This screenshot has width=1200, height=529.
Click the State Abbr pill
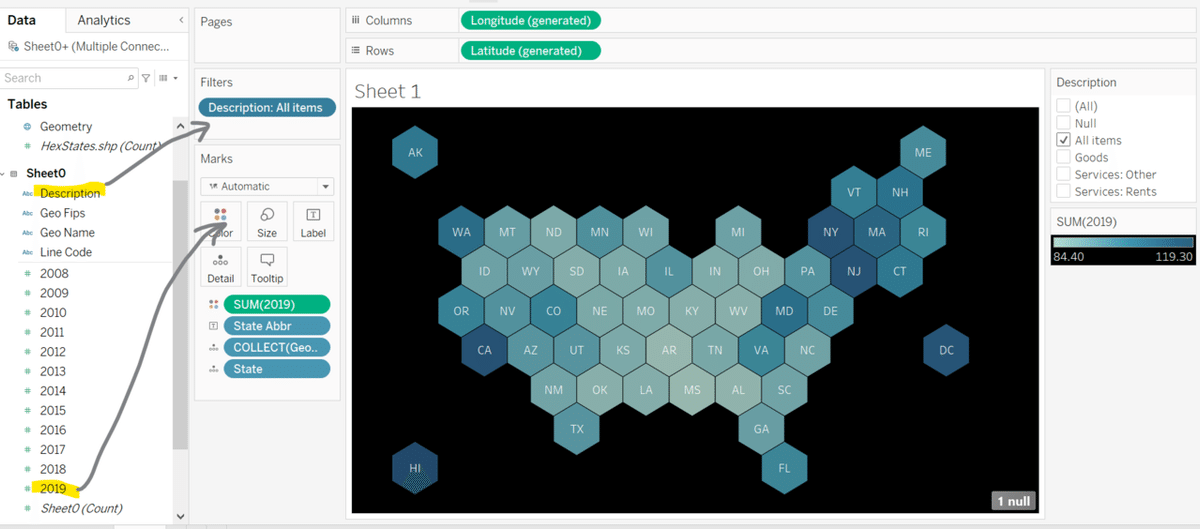coord(276,326)
